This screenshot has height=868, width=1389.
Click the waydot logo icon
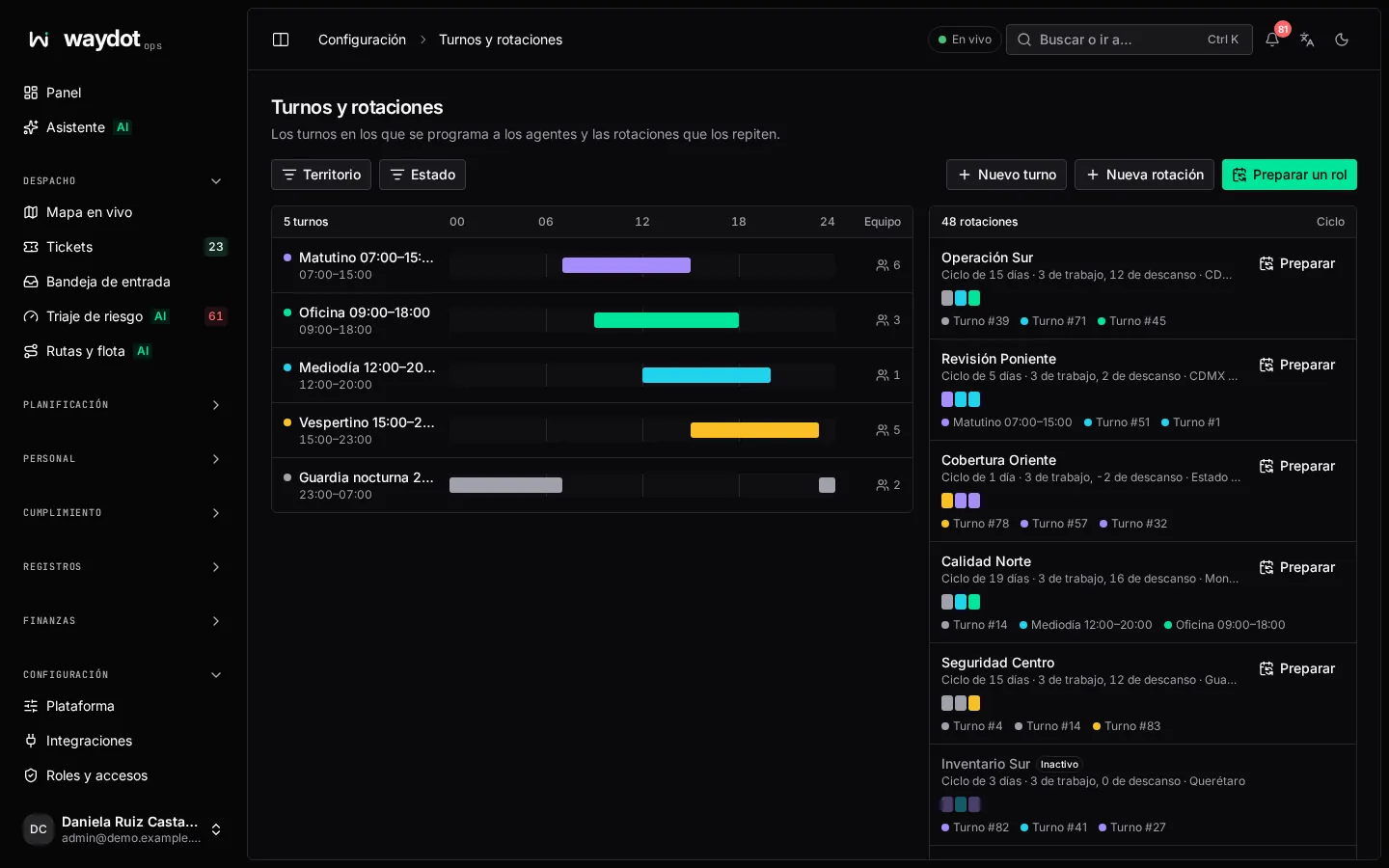pyautogui.click(x=39, y=40)
